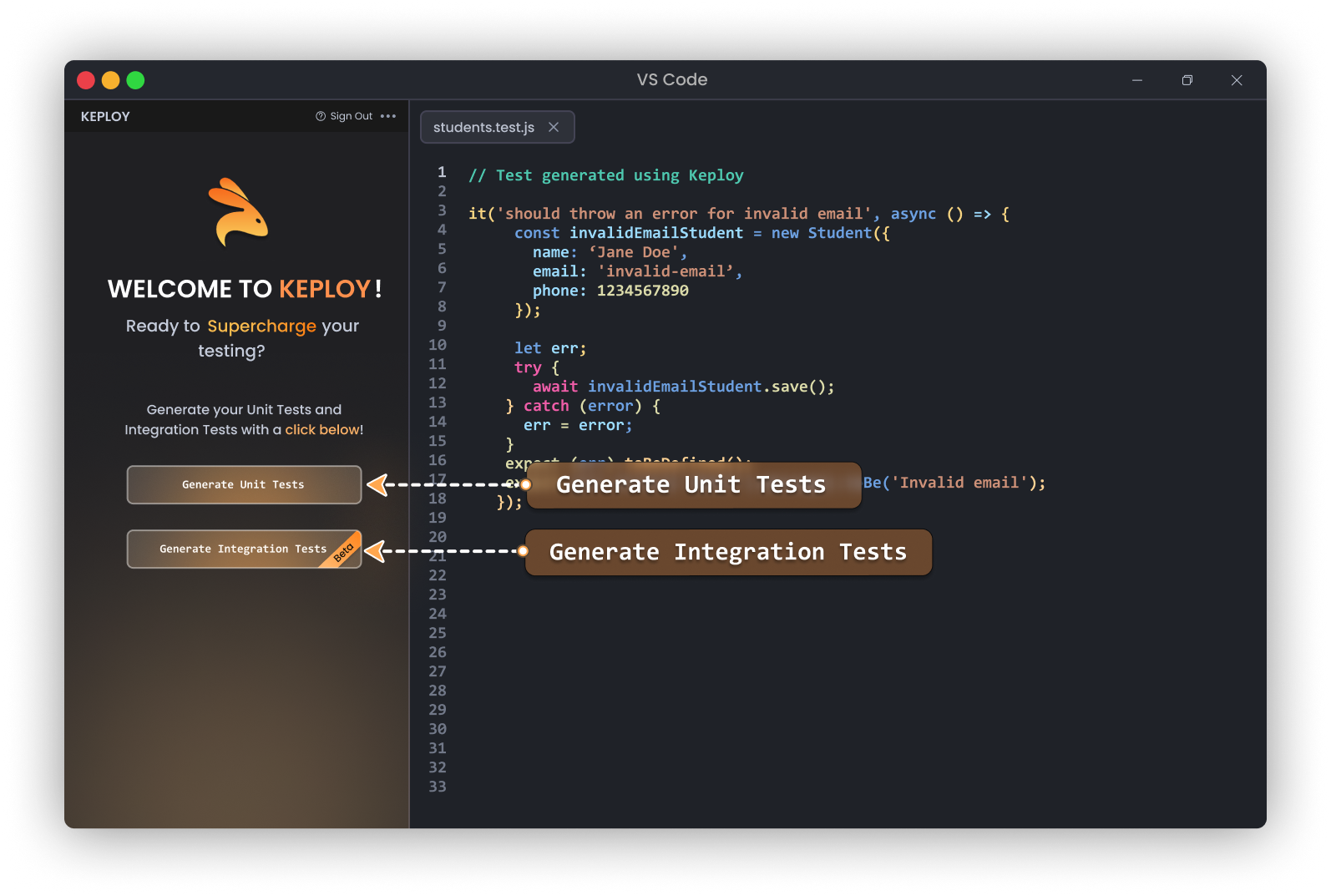Click 'err = error;' code line
1331x896 pixels.
point(578,425)
